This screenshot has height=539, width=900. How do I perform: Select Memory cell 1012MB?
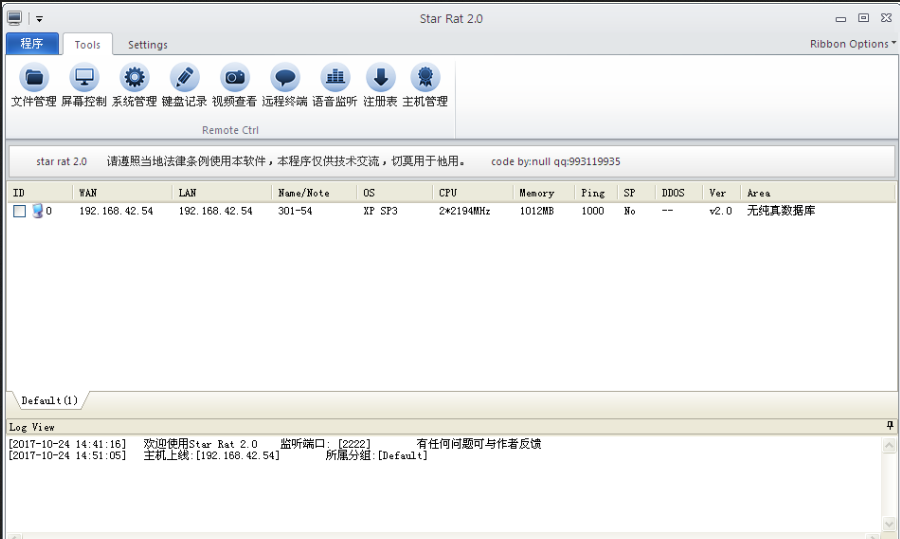coord(537,211)
